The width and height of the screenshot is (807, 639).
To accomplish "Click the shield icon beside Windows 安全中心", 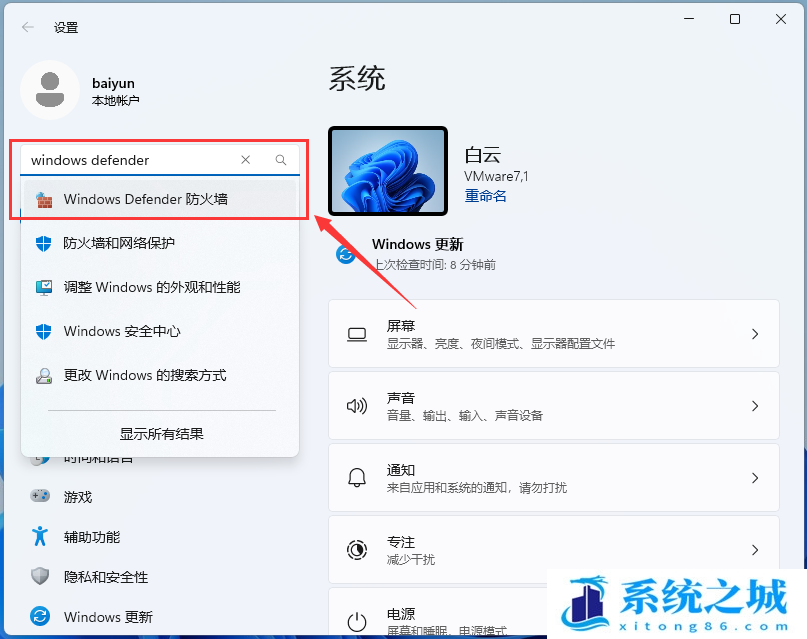I will [44, 331].
